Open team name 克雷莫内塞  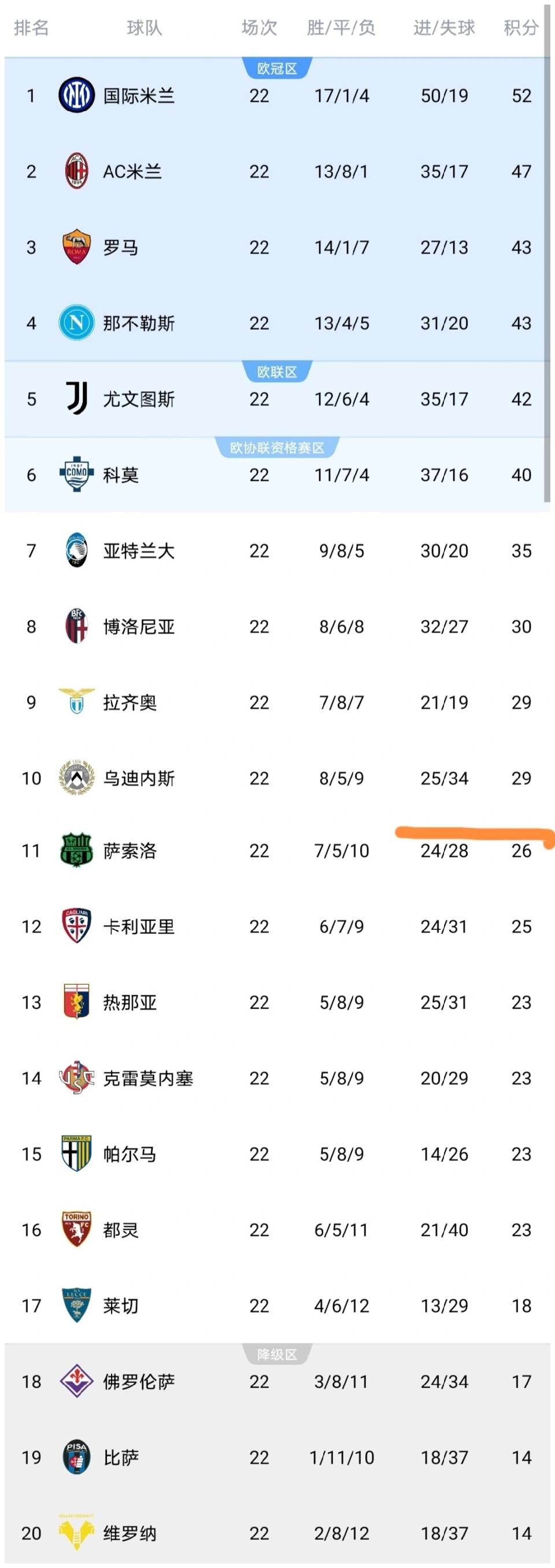[x=149, y=1078]
